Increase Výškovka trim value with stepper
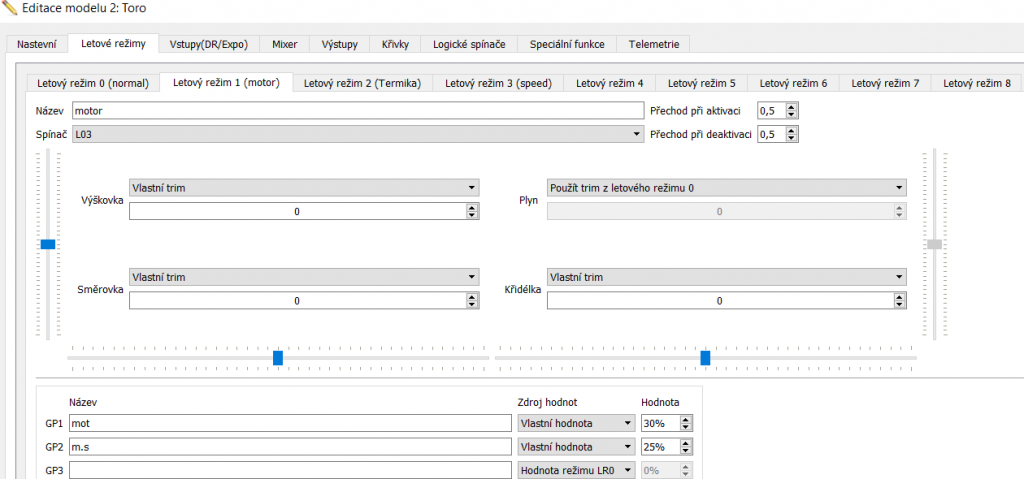1024x479 pixels. (x=471, y=207)
